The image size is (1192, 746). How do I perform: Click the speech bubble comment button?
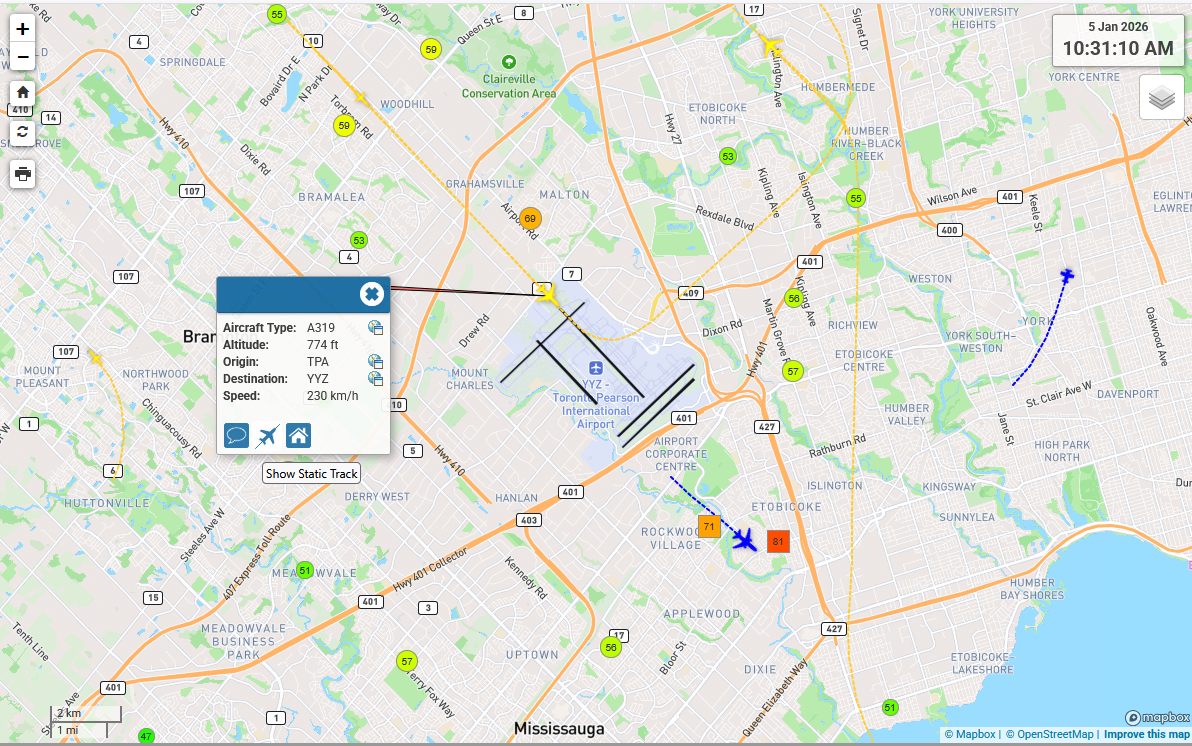point(237,435)
